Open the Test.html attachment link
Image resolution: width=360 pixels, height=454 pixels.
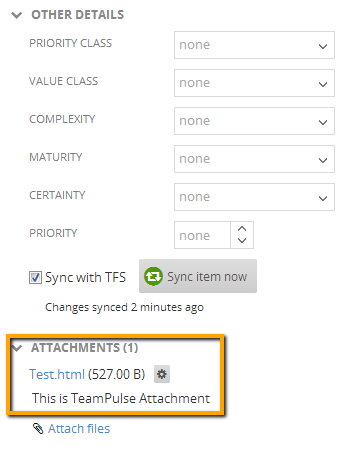(x=57, y=374)
